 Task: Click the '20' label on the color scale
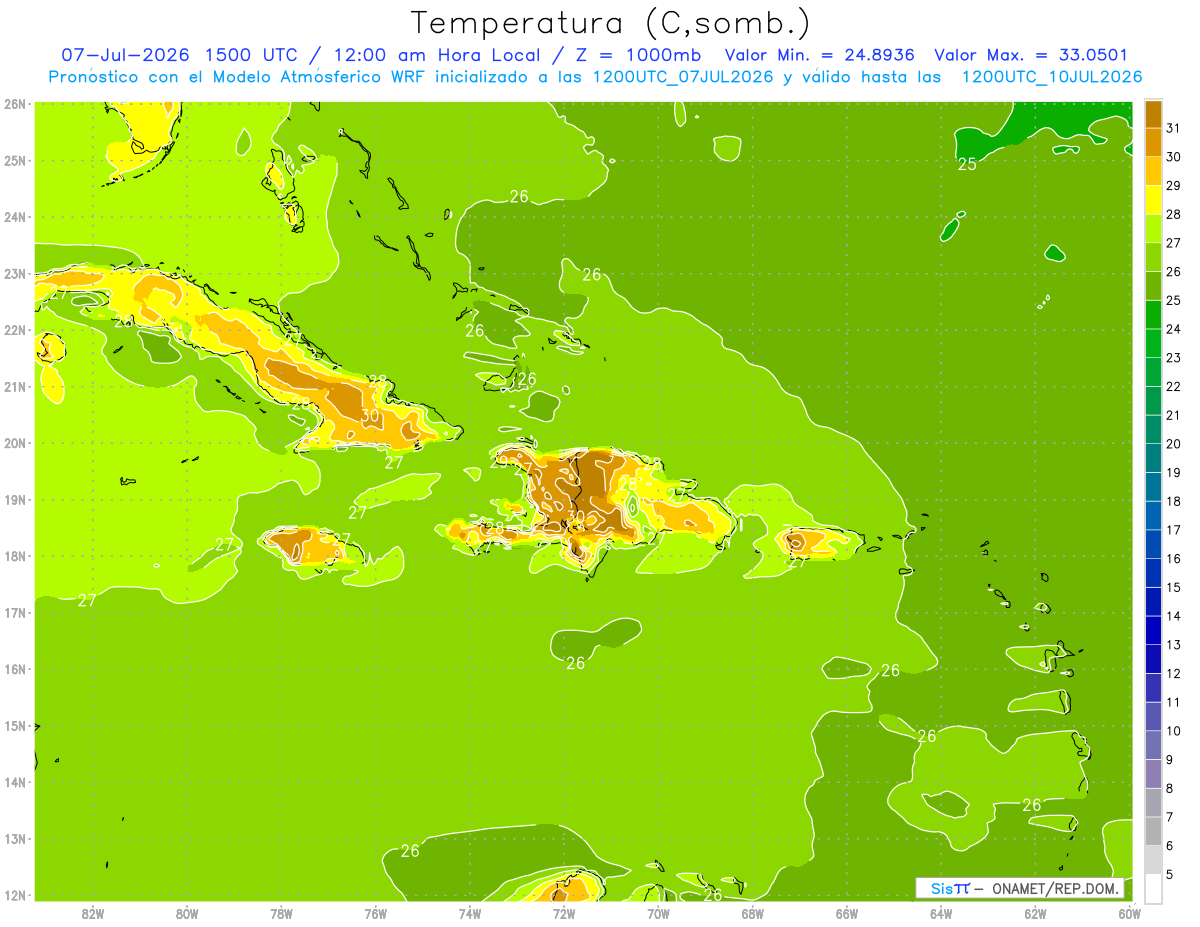1172,444
